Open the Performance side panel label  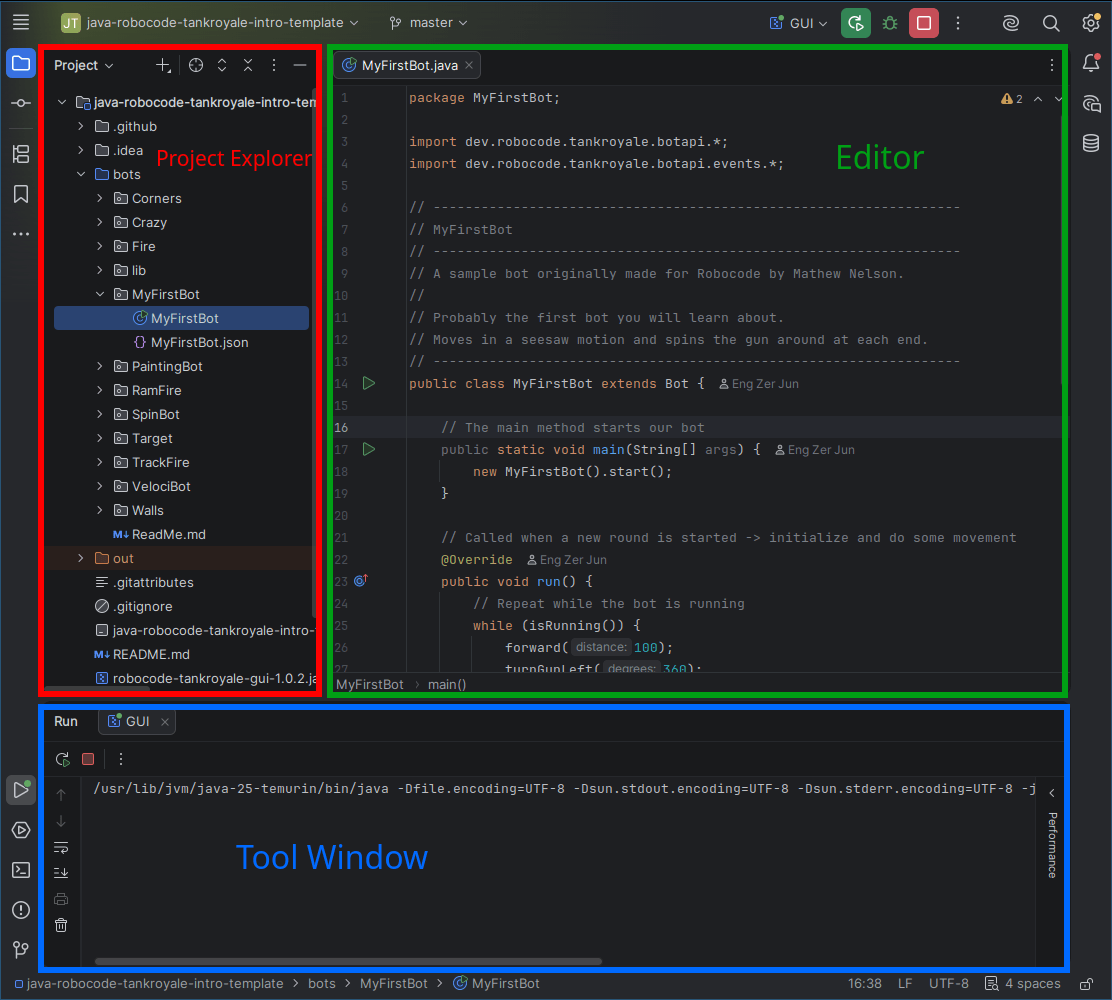click(x=1052, y=845)
